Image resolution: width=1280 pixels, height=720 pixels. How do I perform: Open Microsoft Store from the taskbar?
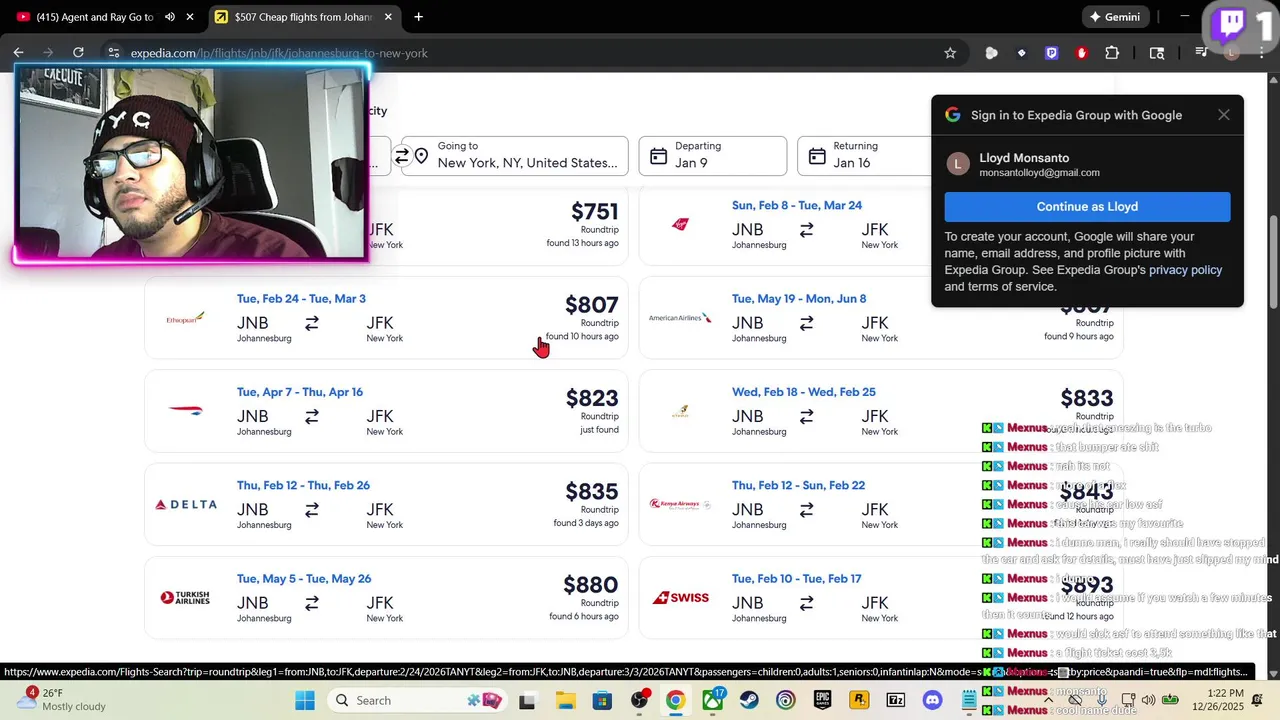tap(602, 700)
